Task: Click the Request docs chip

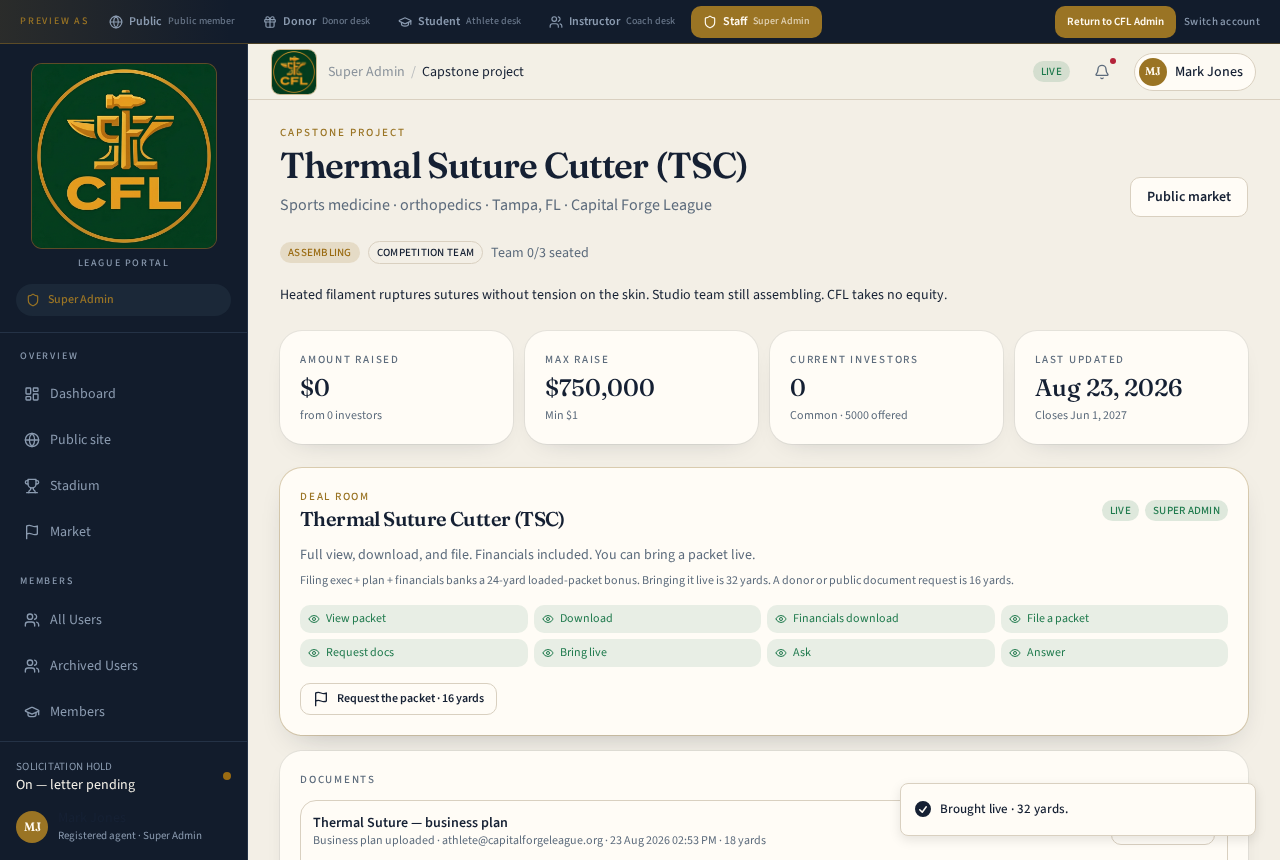Action: pos(414,653)
